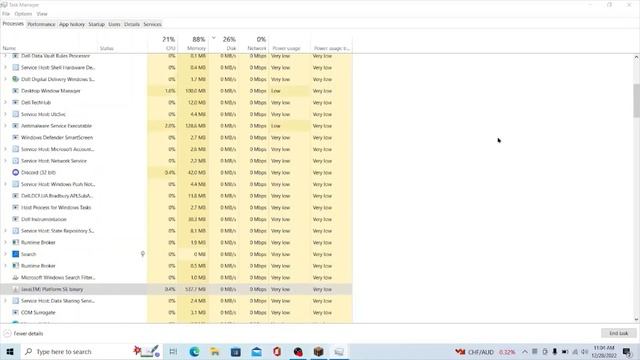Image resolution: width=640 pixels, height=360 pixels.
Task: Click the Discord (32 bit) process icon
Action: (x=16, y=173)
